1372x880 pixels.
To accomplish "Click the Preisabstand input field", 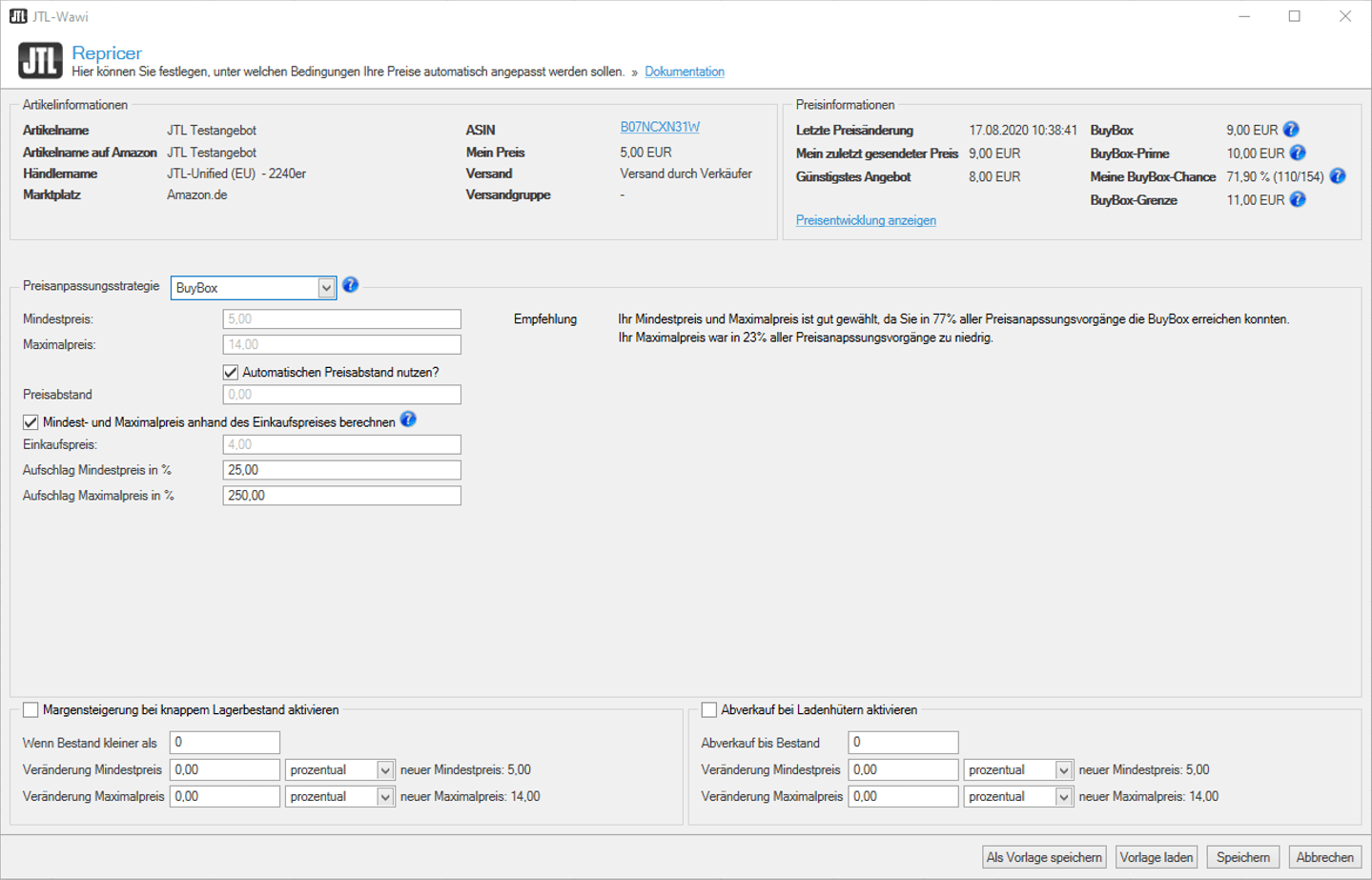I will click(x=341, y=394).
